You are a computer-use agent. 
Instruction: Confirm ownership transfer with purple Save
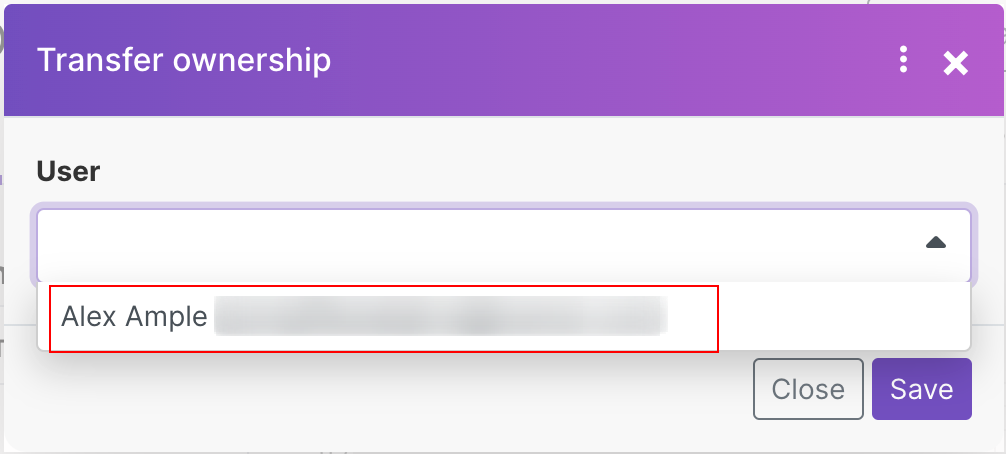click(921, 388)
